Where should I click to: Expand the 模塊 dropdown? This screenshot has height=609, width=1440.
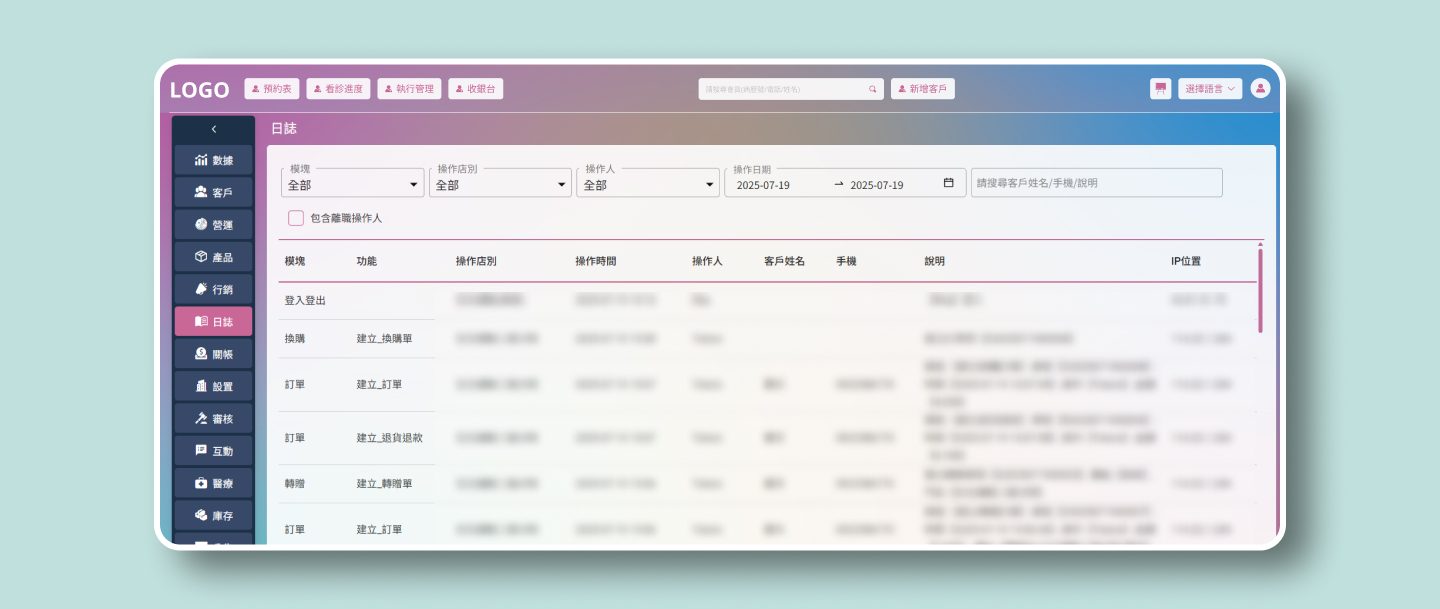click(x=352, y=184)
